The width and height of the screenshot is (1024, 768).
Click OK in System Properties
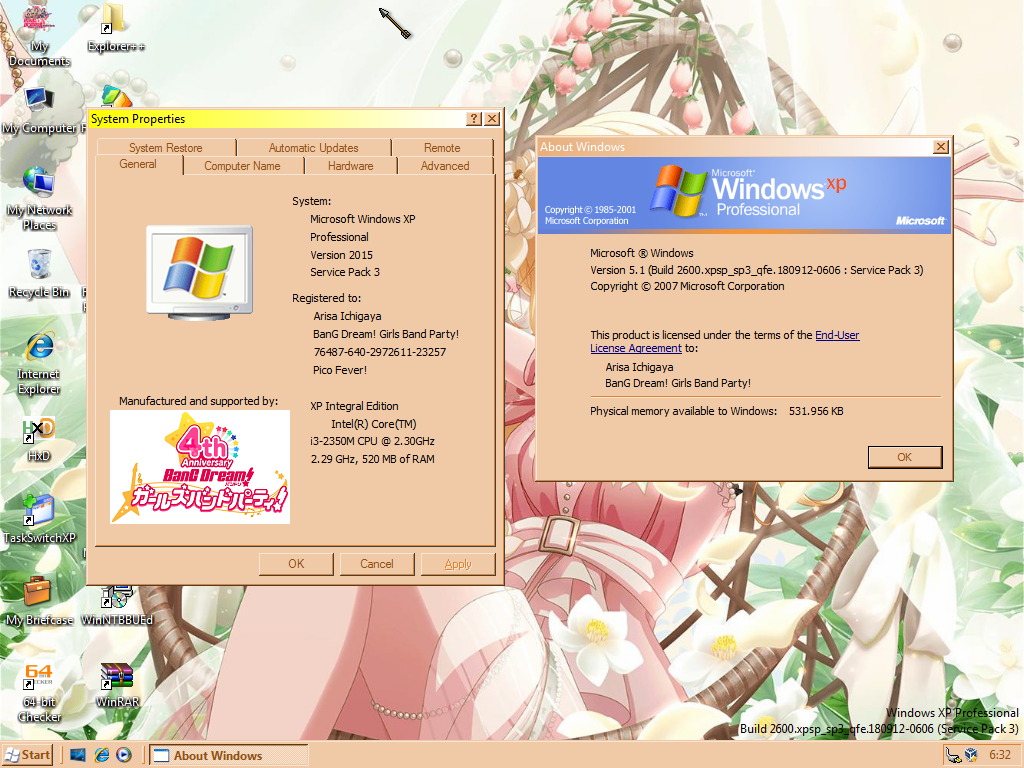tap(296, 564)
